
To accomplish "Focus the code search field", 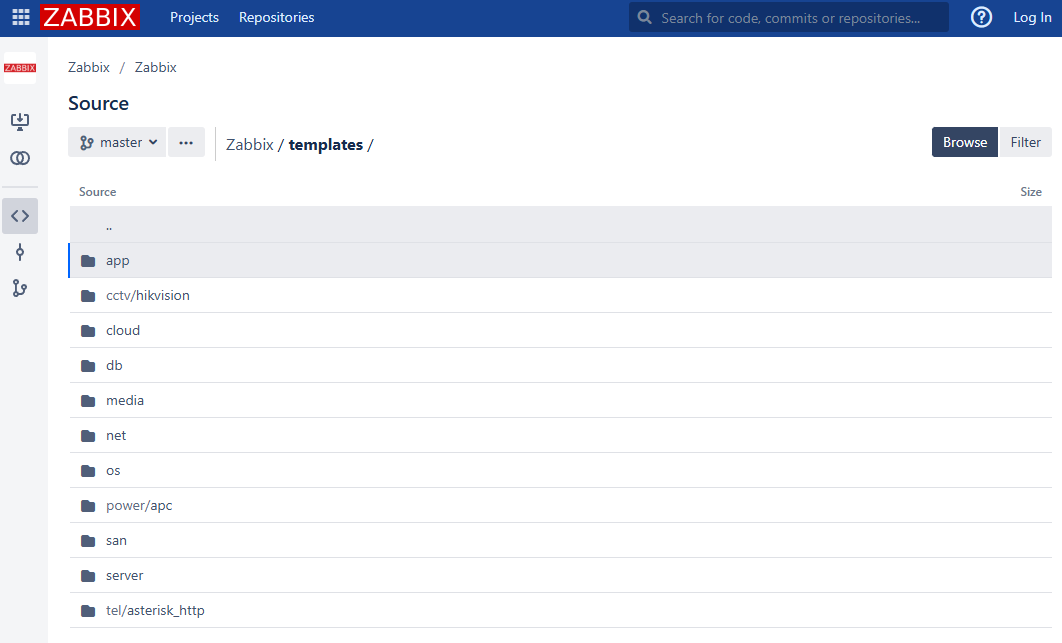I will [x=800, y=17].
